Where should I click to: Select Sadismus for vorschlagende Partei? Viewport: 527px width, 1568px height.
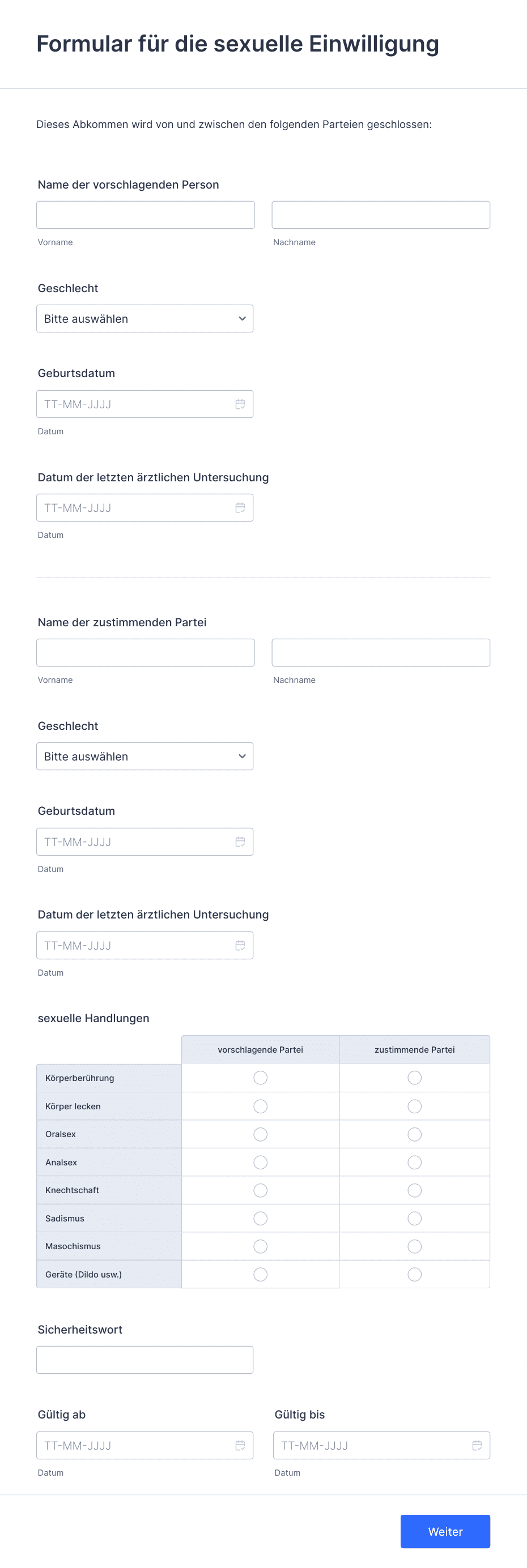pos(260,1218)
